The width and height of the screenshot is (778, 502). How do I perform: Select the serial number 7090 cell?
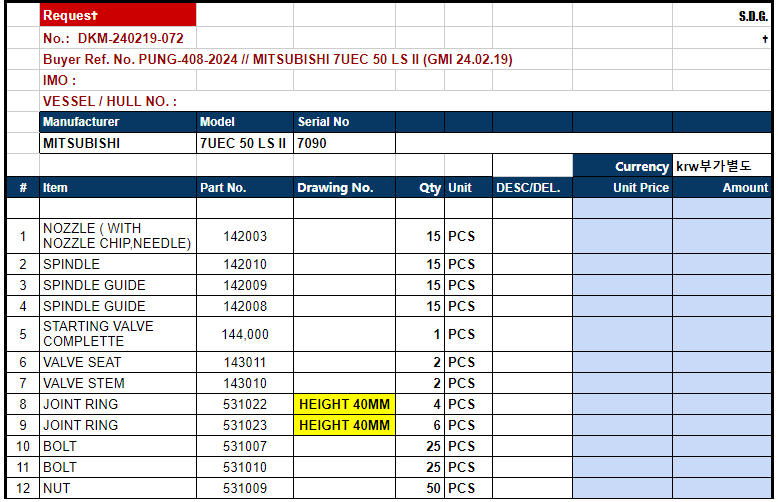[x=344, y=143]
